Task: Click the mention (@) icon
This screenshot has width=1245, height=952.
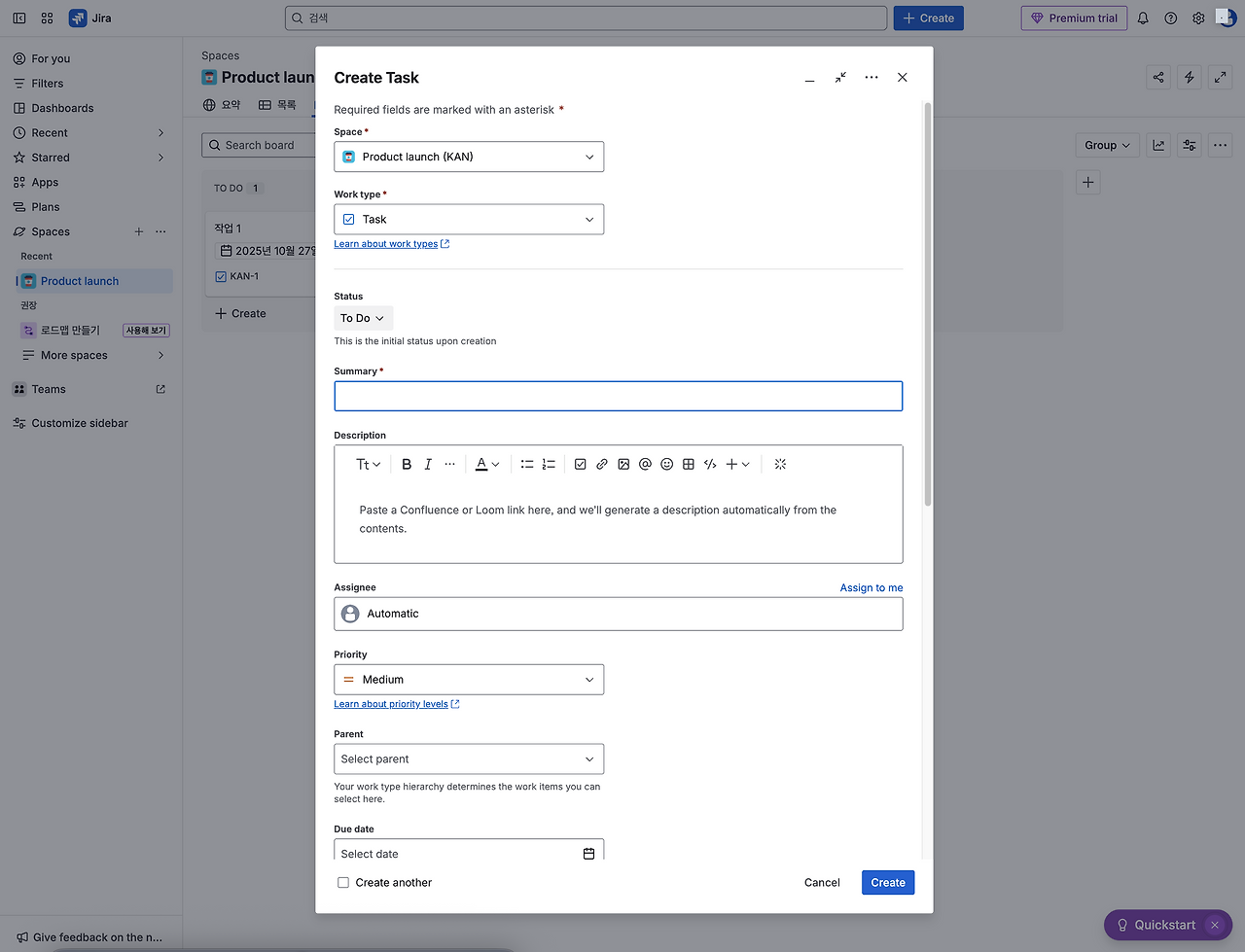Action: [x=645, y=465]
